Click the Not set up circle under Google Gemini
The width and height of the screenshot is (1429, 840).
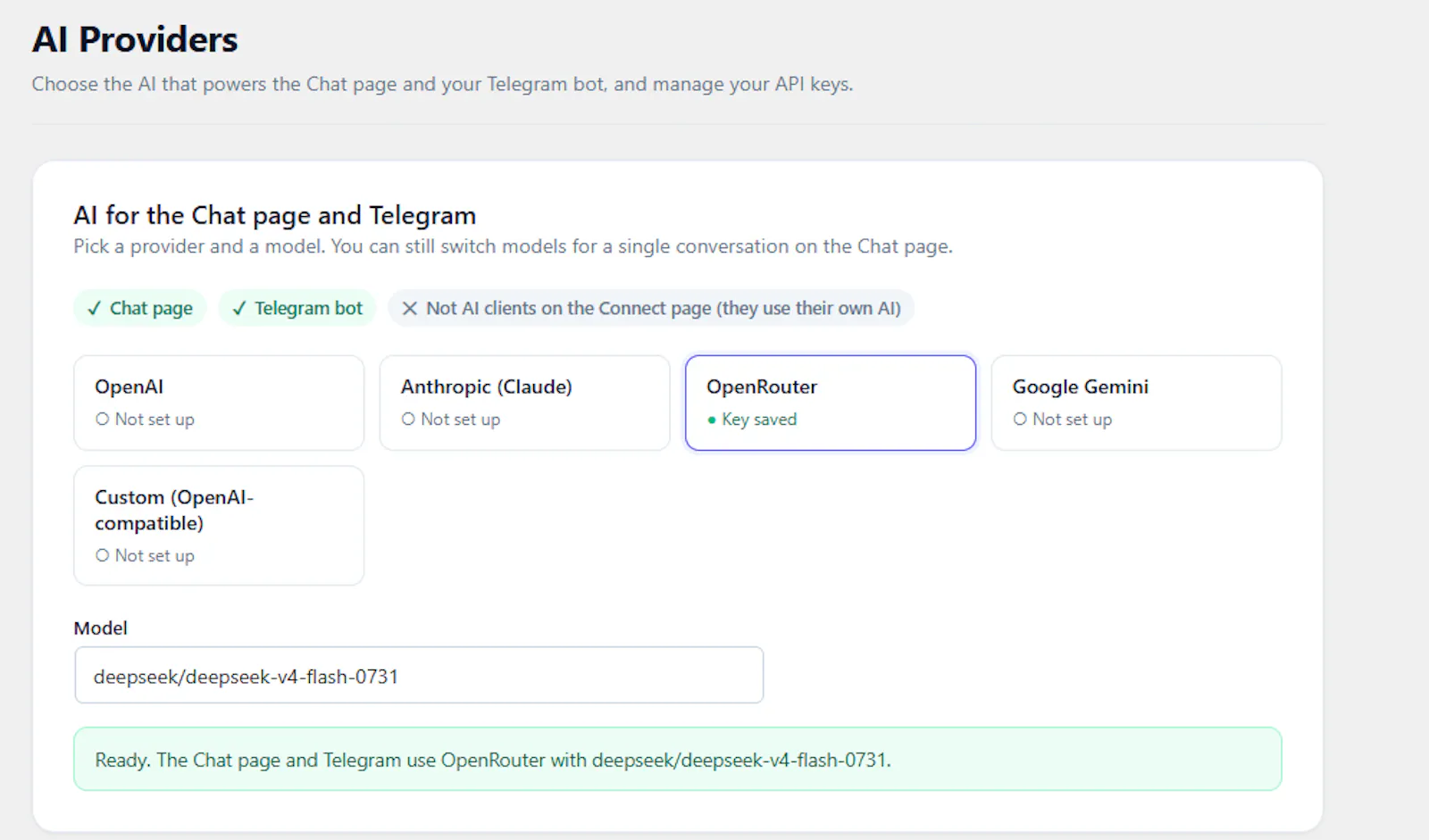(x=1020, y=419)
